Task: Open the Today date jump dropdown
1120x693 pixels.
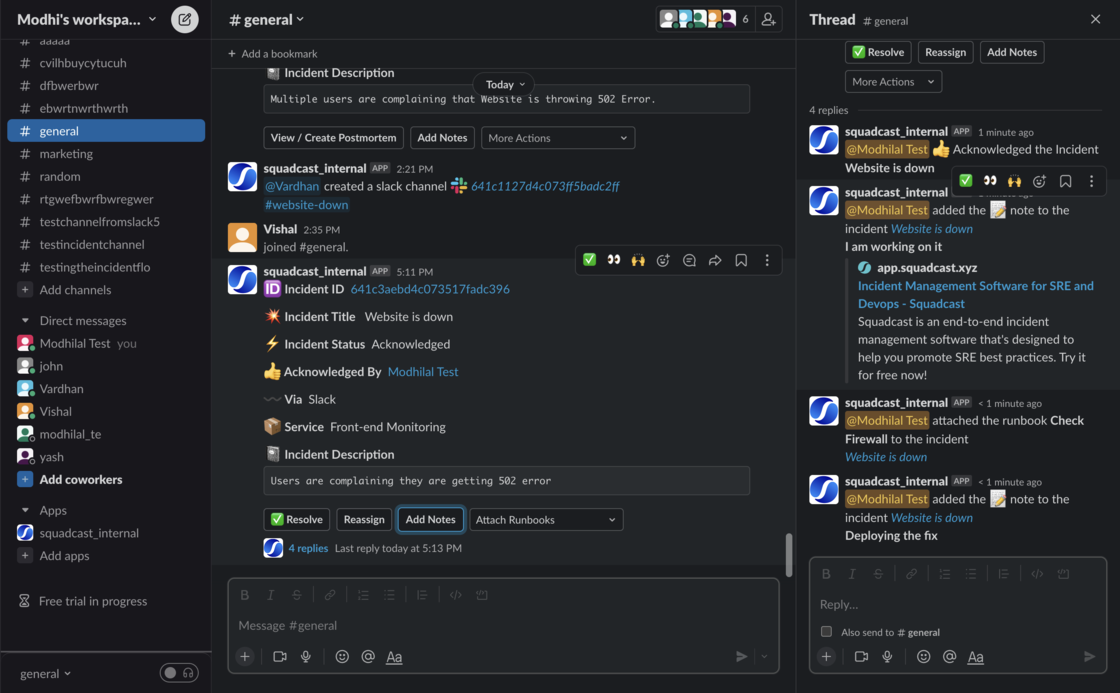Action: [504, 84]
